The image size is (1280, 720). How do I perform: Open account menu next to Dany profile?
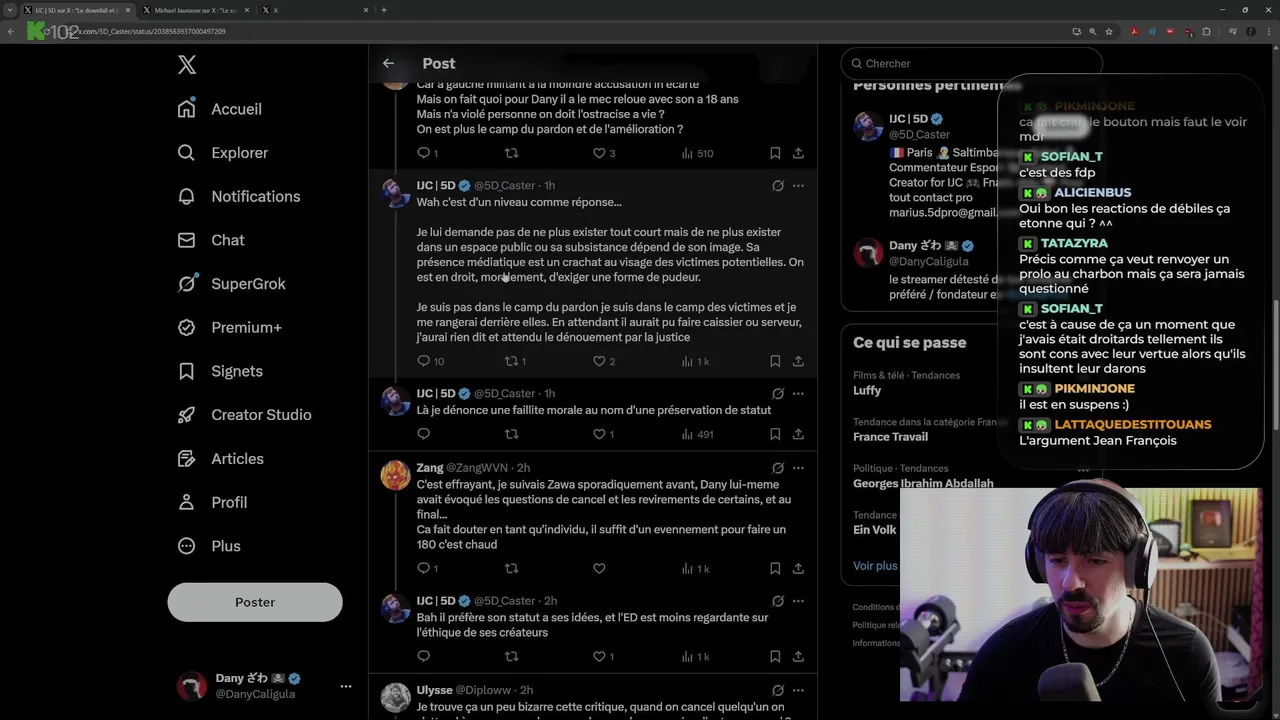[345, 686]
